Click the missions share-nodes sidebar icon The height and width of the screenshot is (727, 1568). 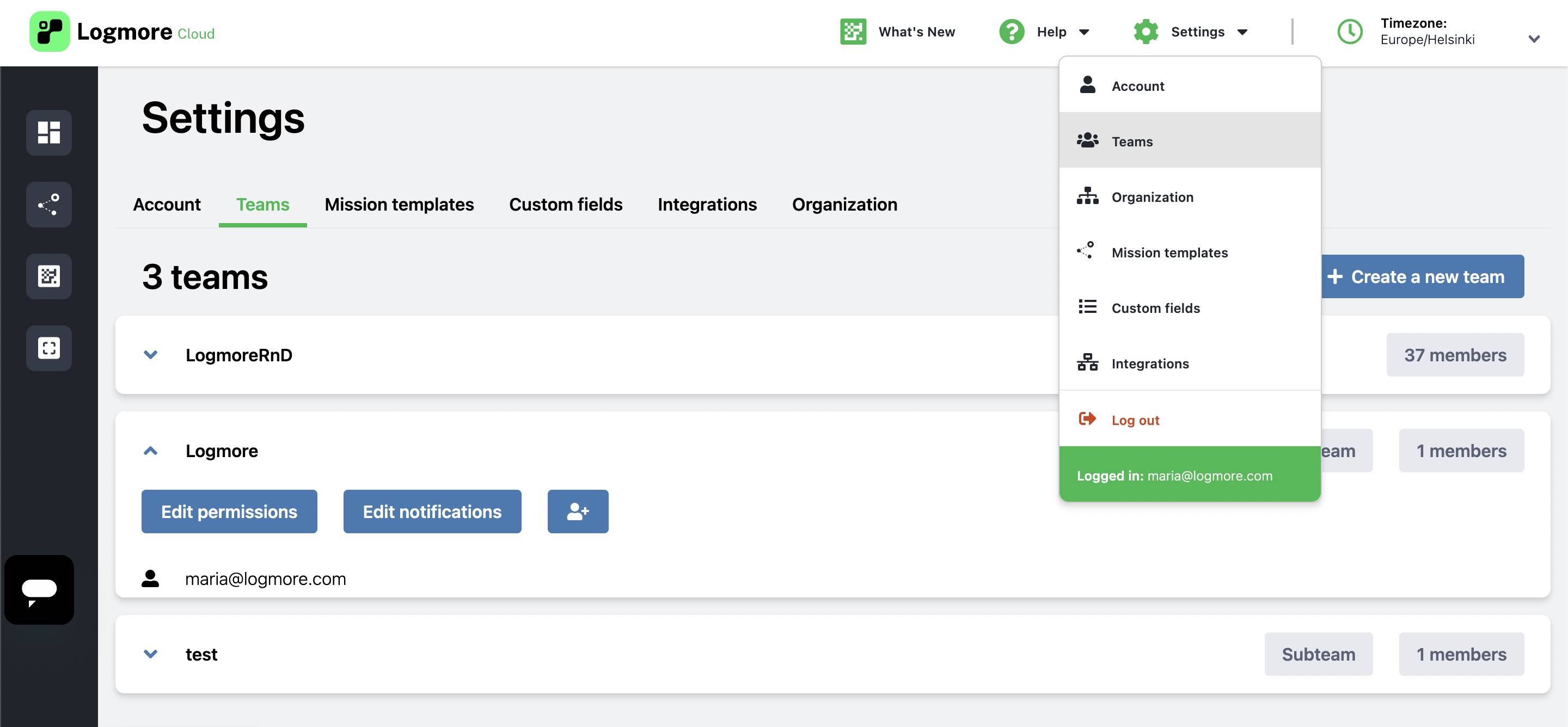click(x=48, y=205)
